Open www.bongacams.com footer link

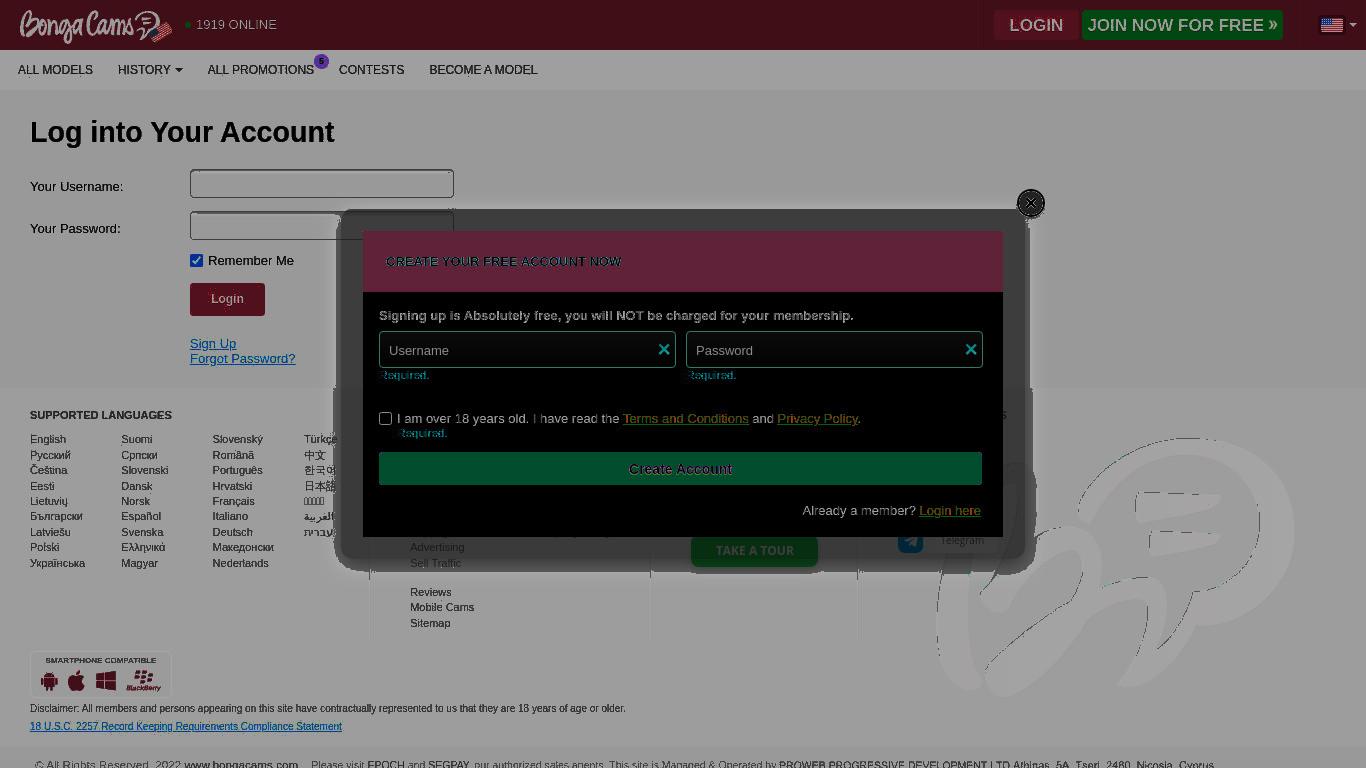(x=241, y=764)
